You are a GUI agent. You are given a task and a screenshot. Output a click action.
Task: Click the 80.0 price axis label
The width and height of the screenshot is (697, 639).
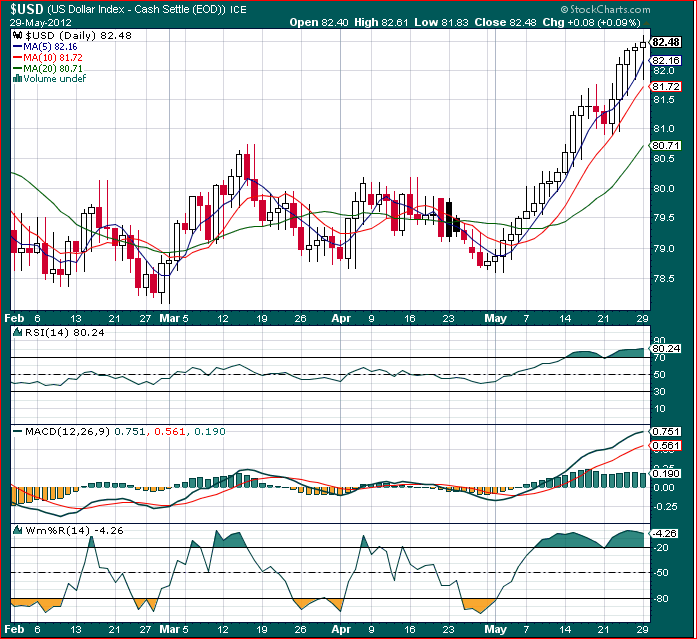pos(664,188)
